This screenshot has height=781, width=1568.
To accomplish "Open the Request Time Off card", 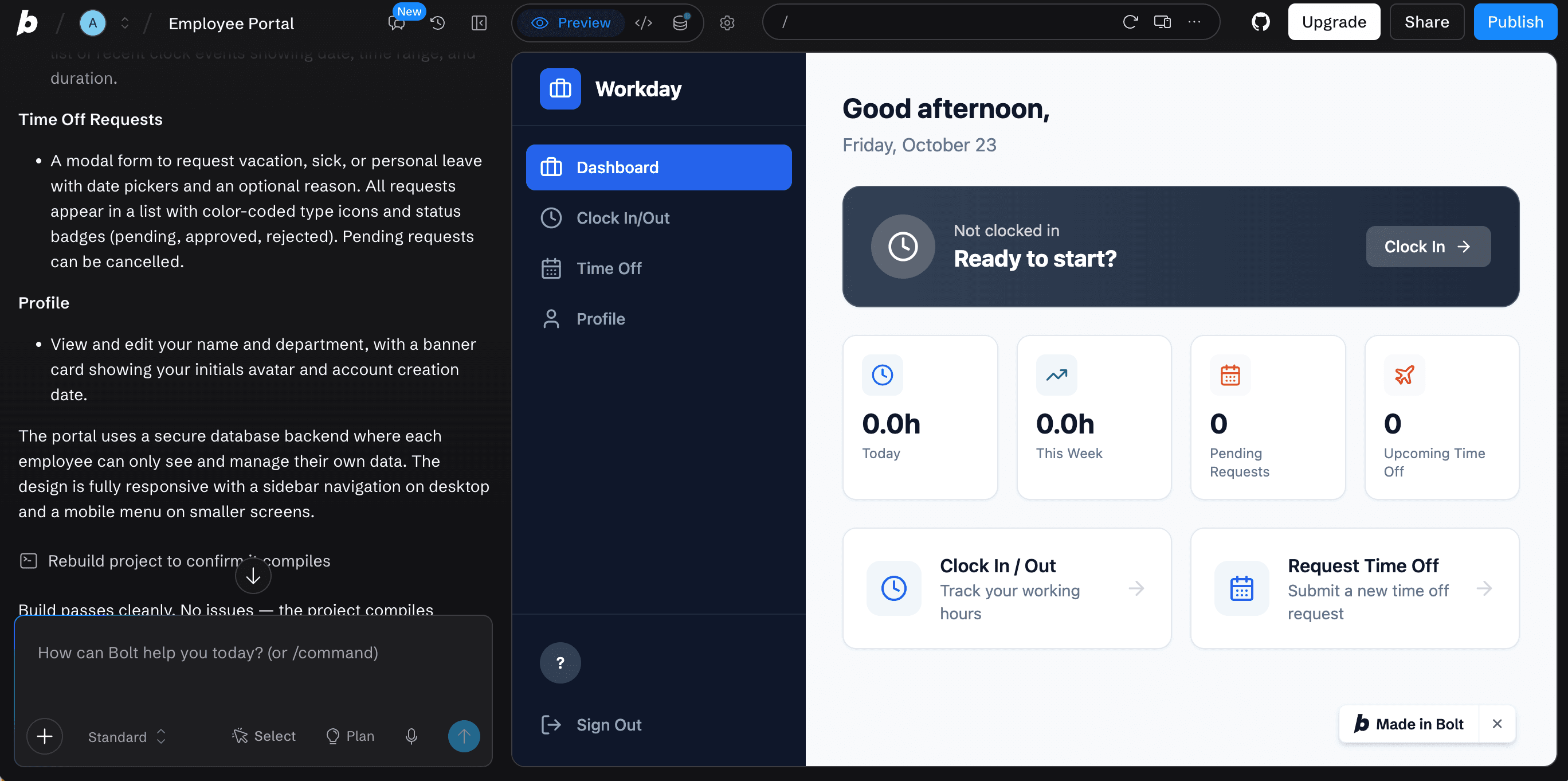I will (x=1355, y=588).
